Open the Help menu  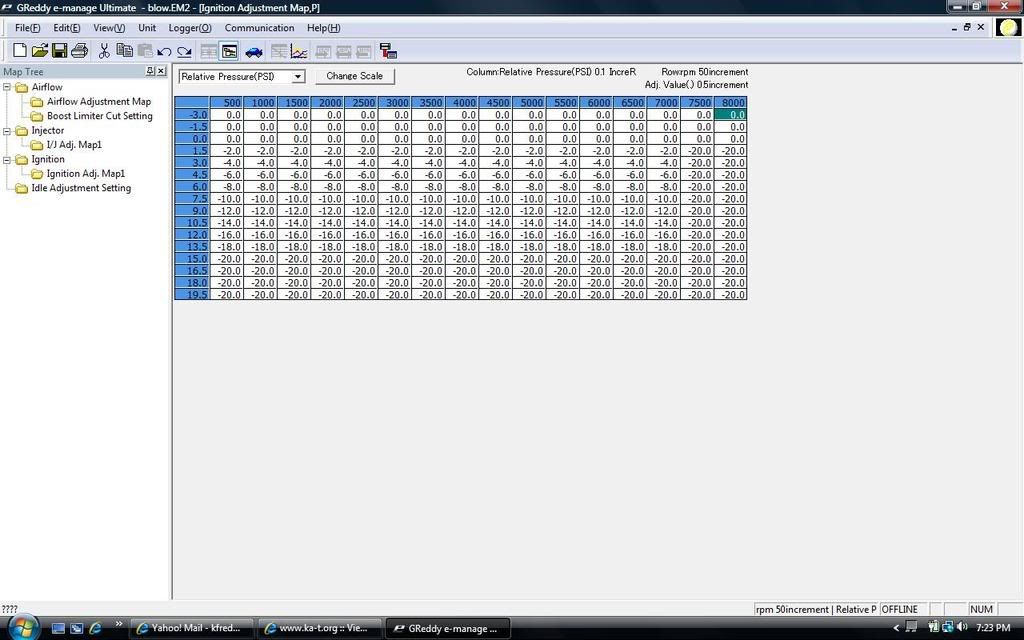coord(323,28)
